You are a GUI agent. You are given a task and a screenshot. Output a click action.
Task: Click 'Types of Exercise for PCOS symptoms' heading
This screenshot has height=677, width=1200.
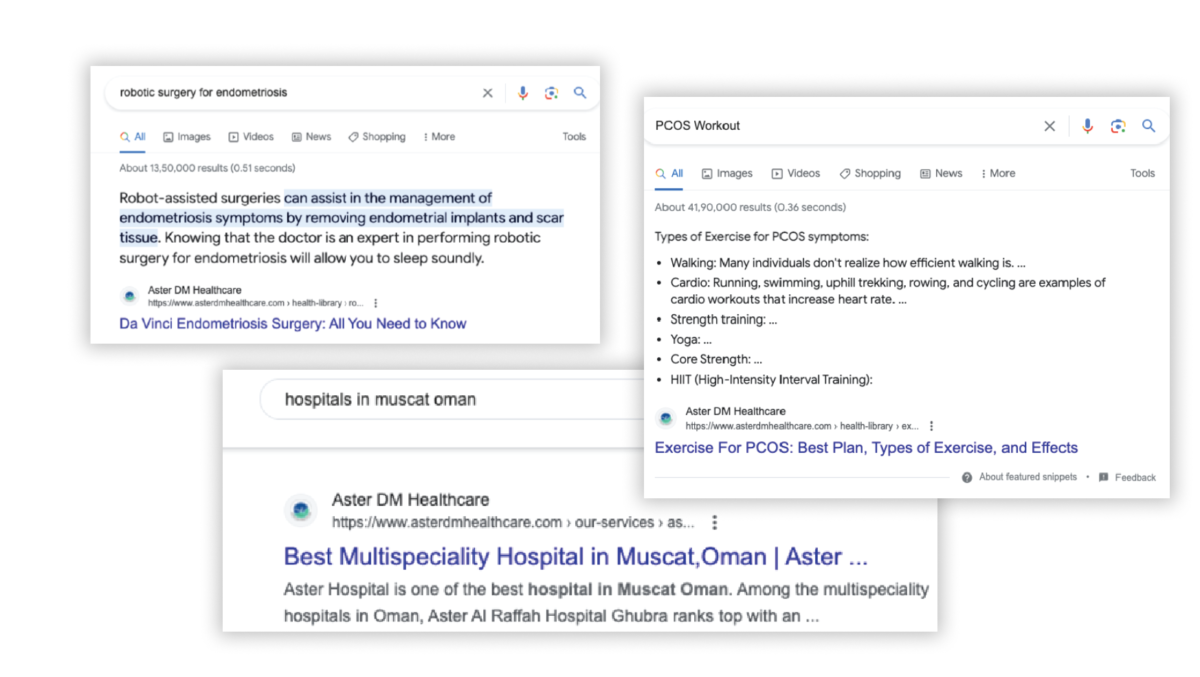point(762,237)
